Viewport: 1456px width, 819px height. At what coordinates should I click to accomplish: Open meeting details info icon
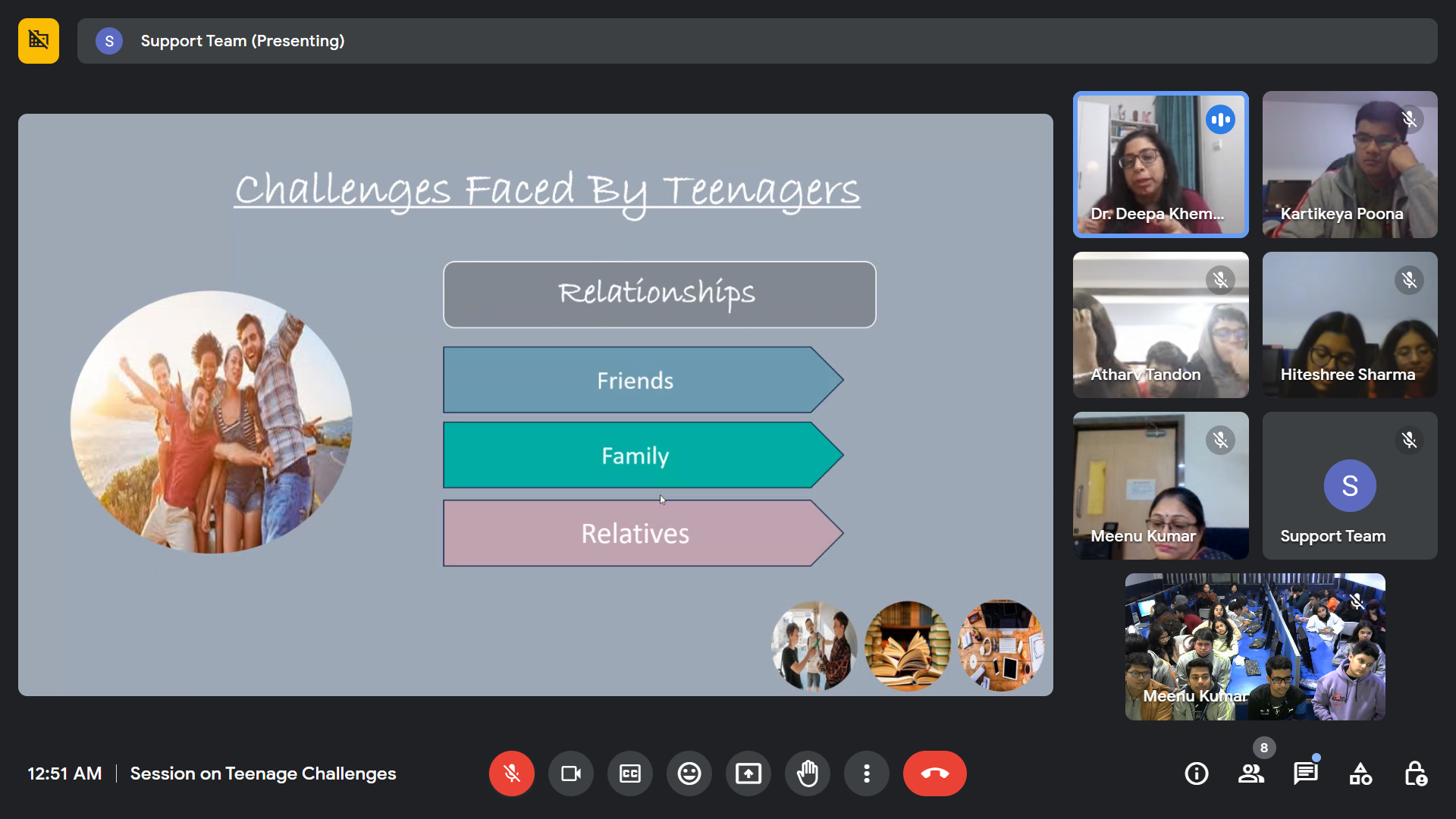[1197, 773]
